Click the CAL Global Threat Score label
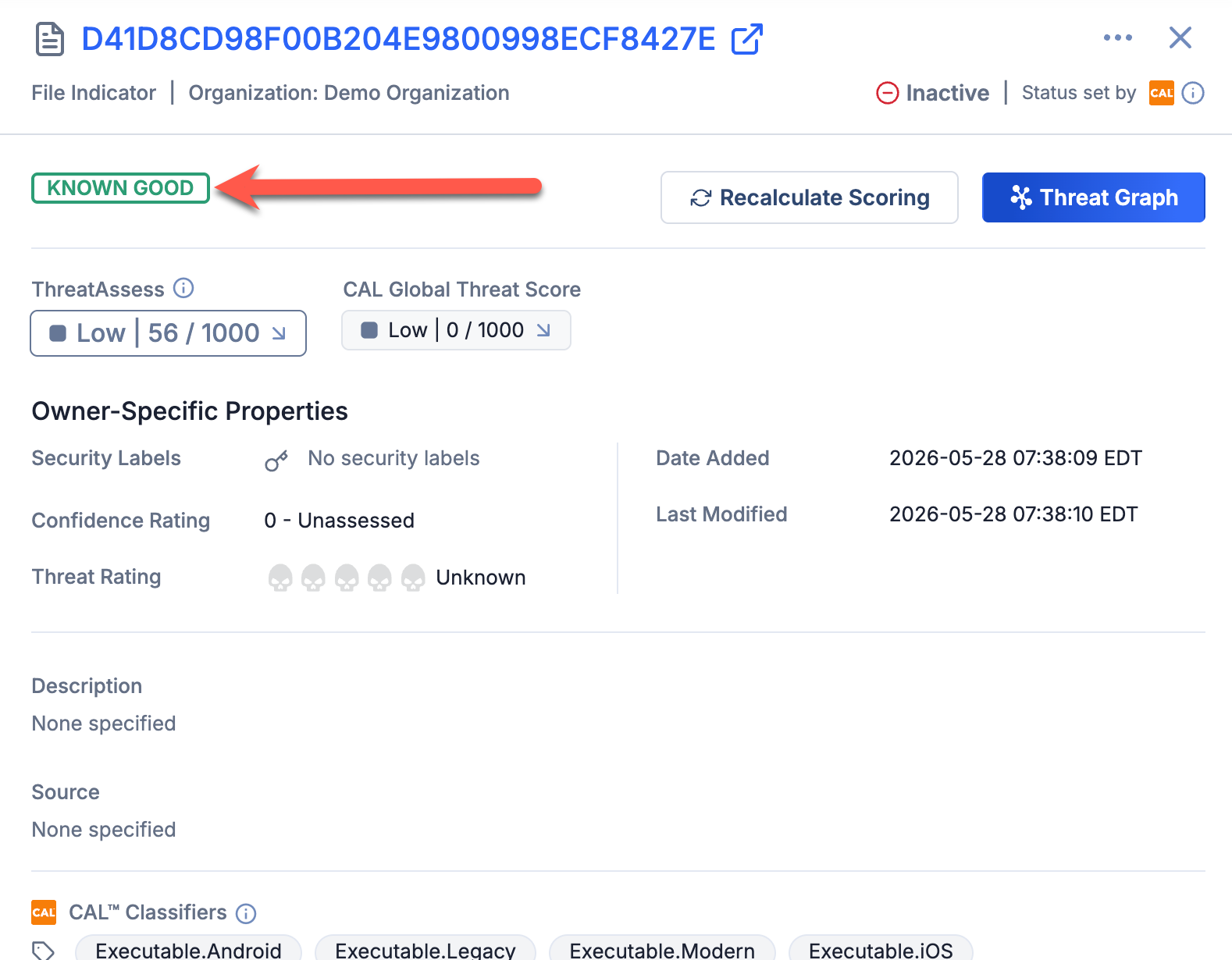This screenshot has width=1232, height=960. pyautogui.click(x=462, y=290)
